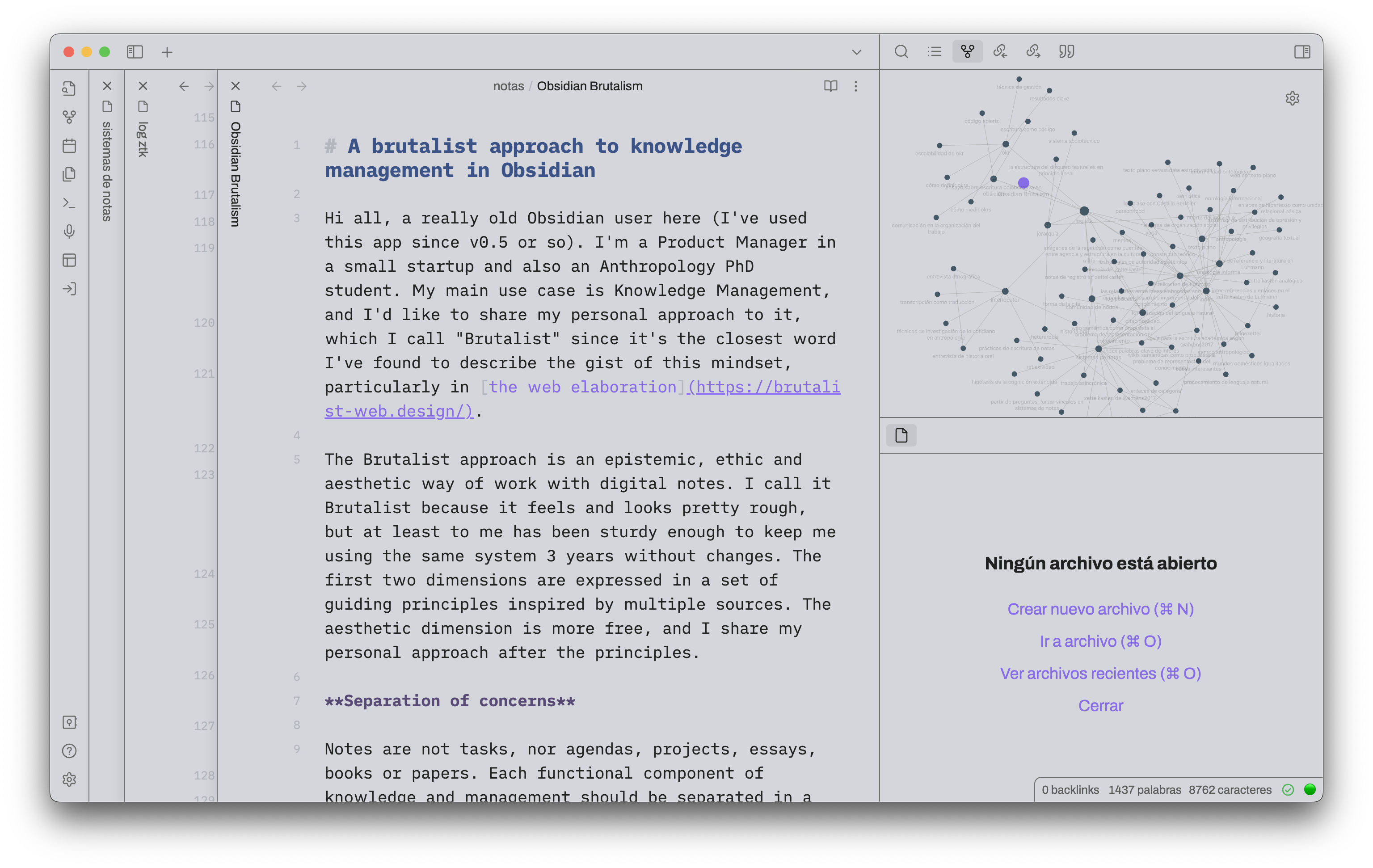Image resolution: width=1373 pixels, height=868 pixels.
Task: Click the 'Cerrar' link
Action: pos(1100,705)
